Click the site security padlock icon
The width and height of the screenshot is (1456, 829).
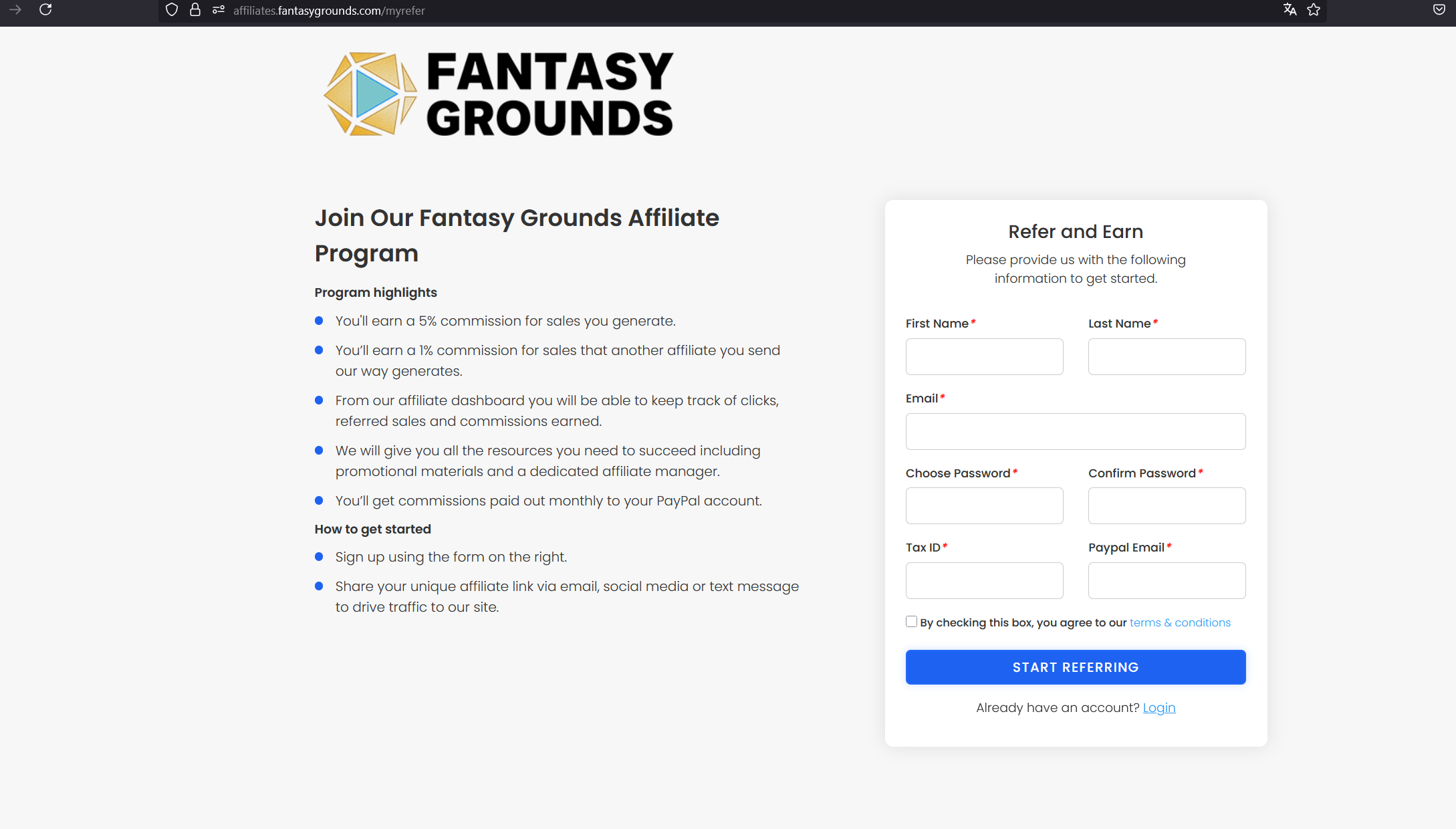pos(195,9)
